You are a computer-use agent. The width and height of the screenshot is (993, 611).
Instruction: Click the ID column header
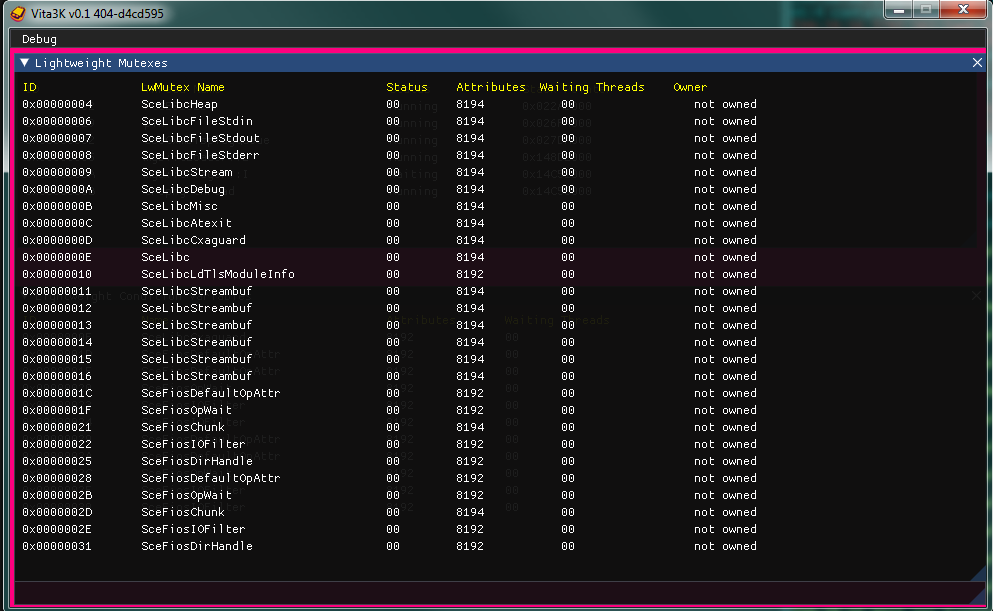point(30,87)
